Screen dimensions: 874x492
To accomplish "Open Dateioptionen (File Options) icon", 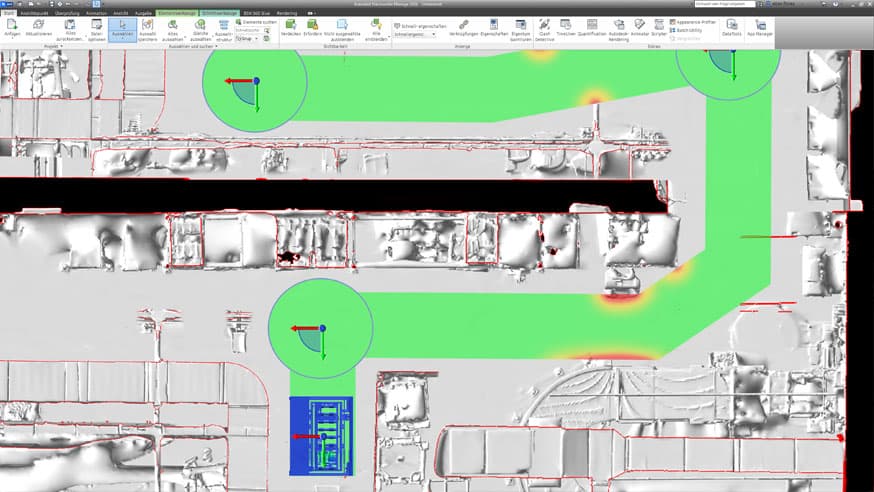I will 96,30.
